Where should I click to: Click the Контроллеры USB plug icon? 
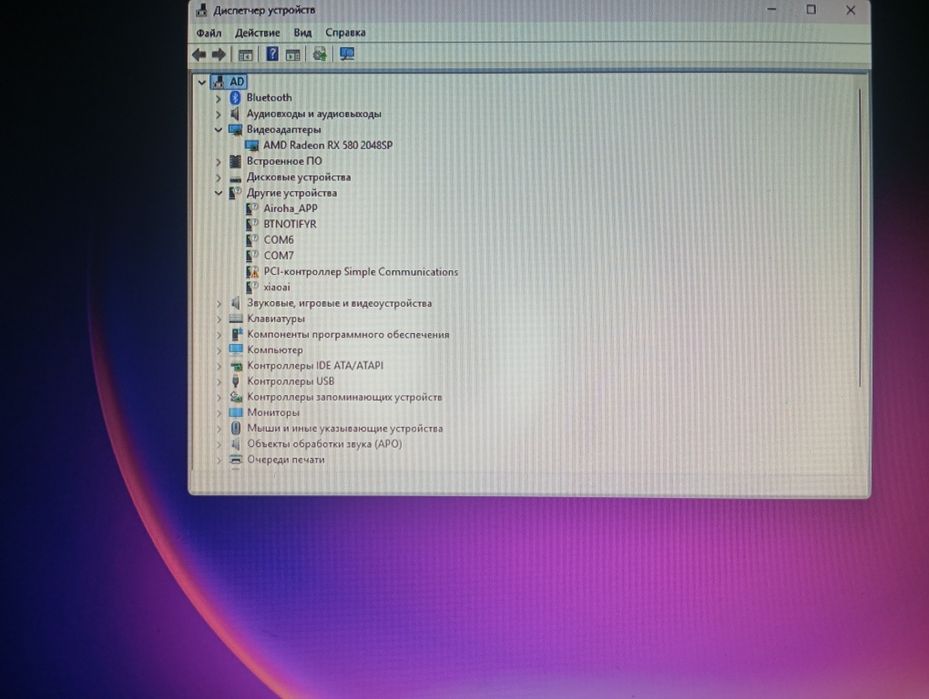pyautogui.click(x=236, y=381)
